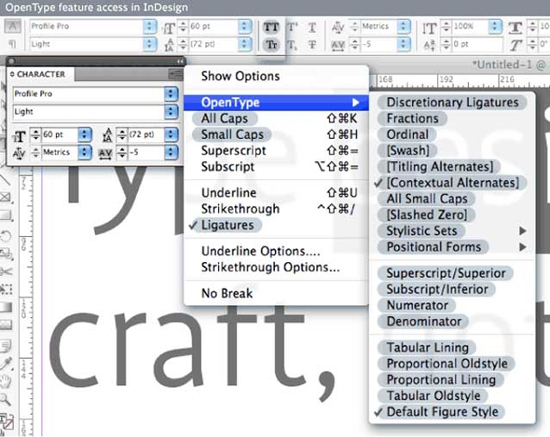
Task: Click the baseline shift icon in control bar
Action: pyautogui.click(x=429, y=45)
